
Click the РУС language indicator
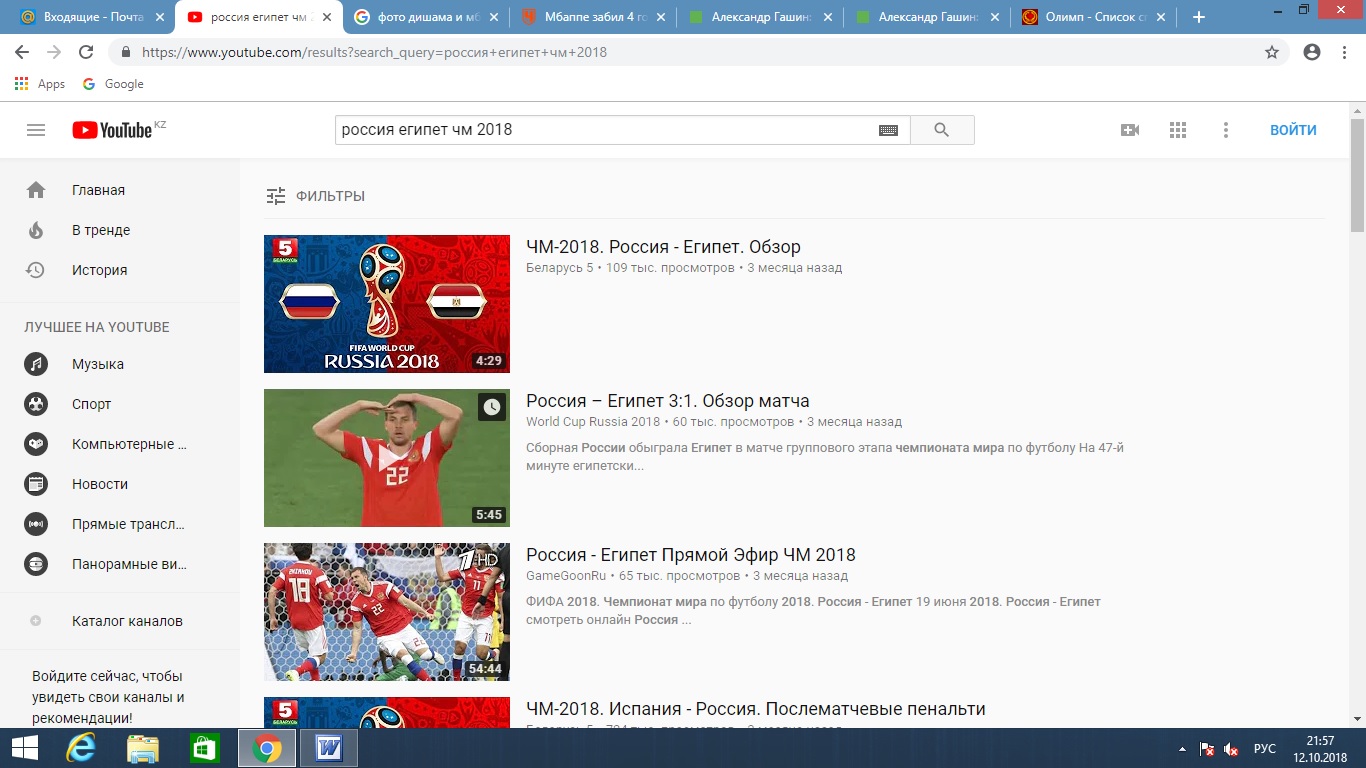tap(1265, 749)
